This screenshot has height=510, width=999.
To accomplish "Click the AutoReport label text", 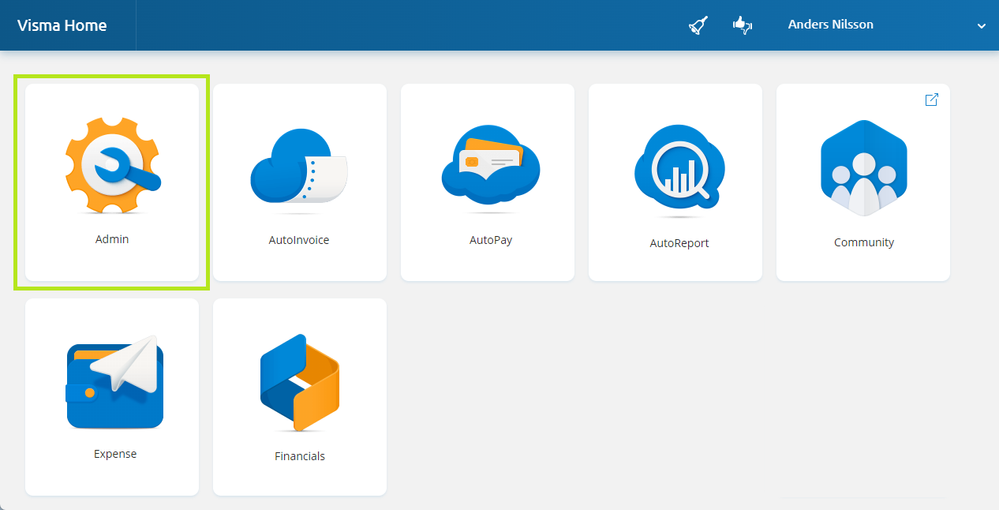I will tap(679, 243).
